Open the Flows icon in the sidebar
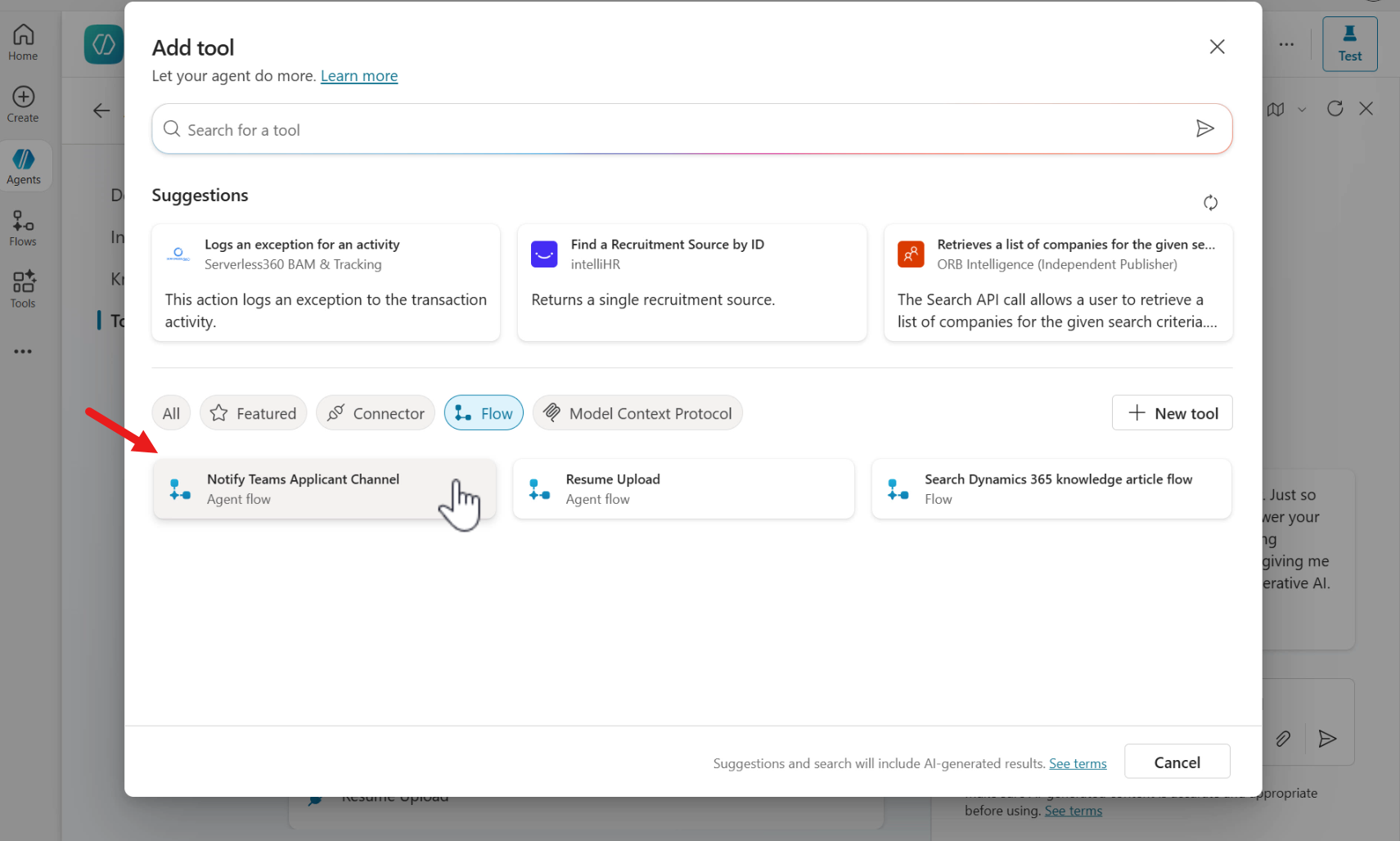Image resolution: width=1400 pixels, height=841 pixels. [x=23, y=228]
